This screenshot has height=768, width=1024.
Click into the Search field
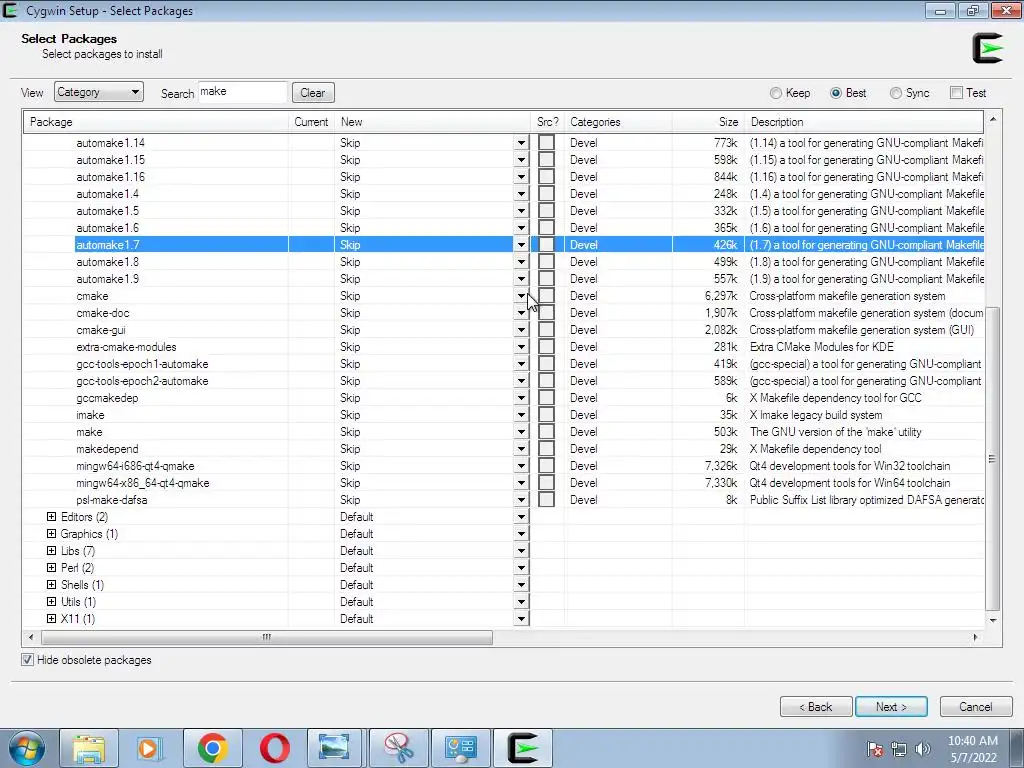click(242, 92)
